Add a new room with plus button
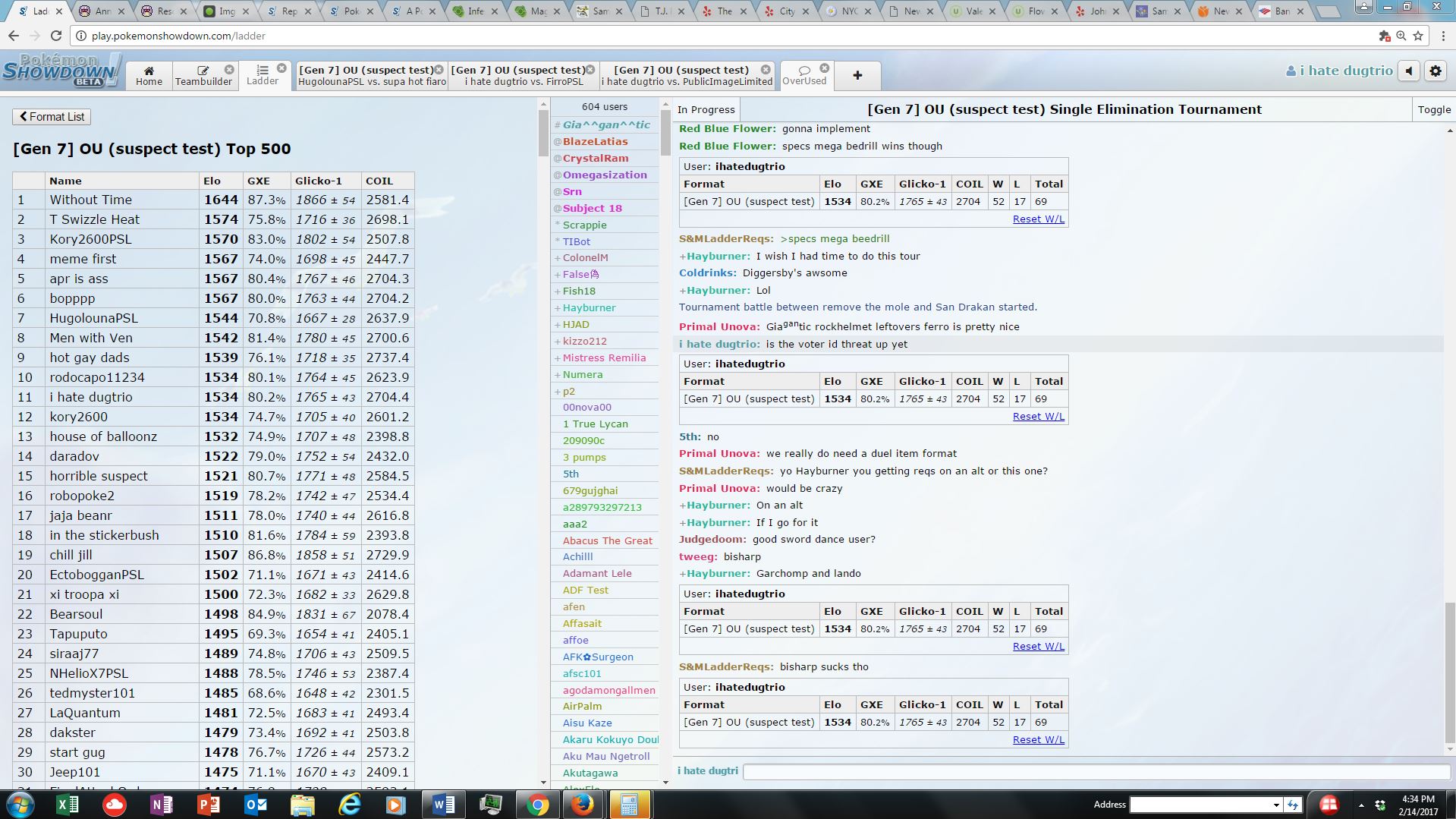Screen dimensions: 1456x819 857,75
